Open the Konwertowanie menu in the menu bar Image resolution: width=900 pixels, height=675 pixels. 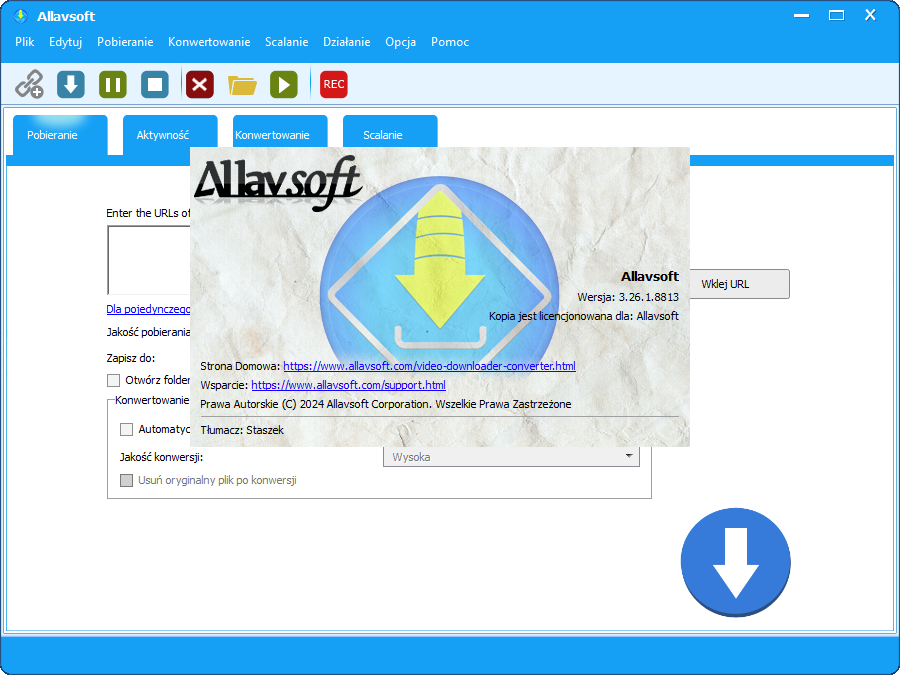[209, 42]
